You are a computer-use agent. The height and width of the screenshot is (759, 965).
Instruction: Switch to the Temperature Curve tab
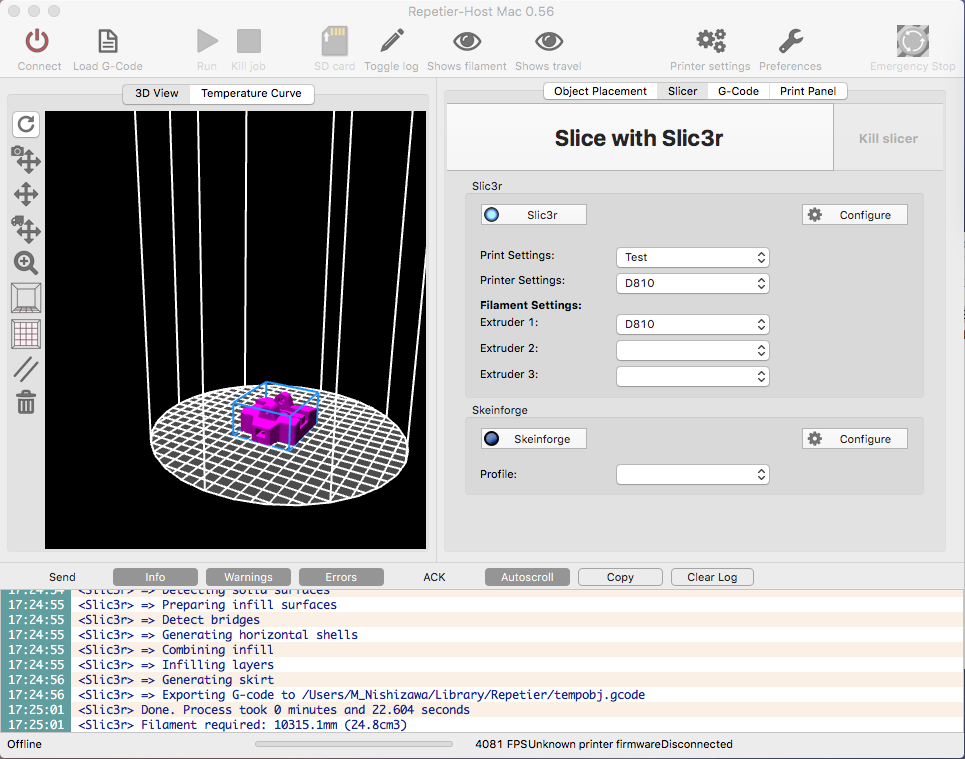click(x=251, y=93)
